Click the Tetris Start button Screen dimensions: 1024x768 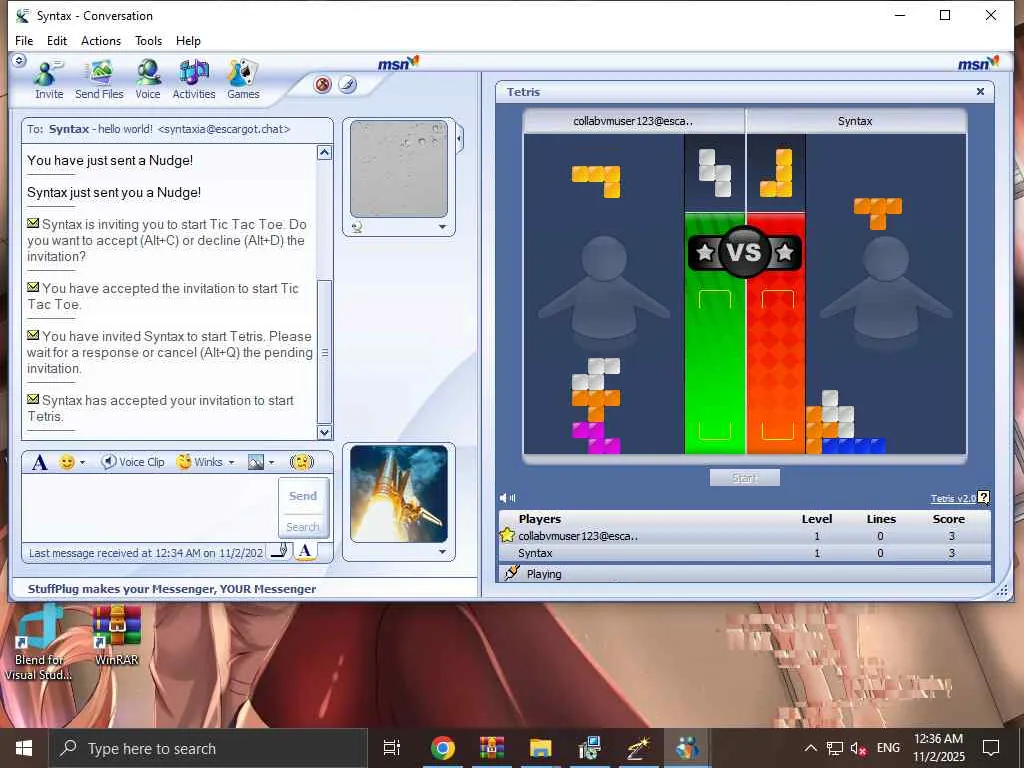click(x=744, y=478)
